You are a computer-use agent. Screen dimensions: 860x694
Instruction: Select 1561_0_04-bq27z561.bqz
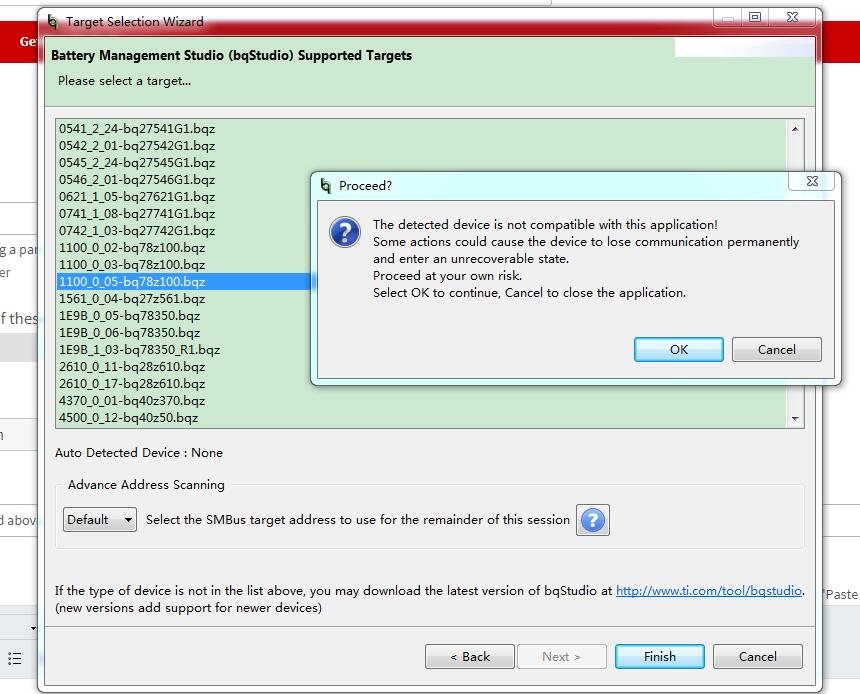[132, 298]
